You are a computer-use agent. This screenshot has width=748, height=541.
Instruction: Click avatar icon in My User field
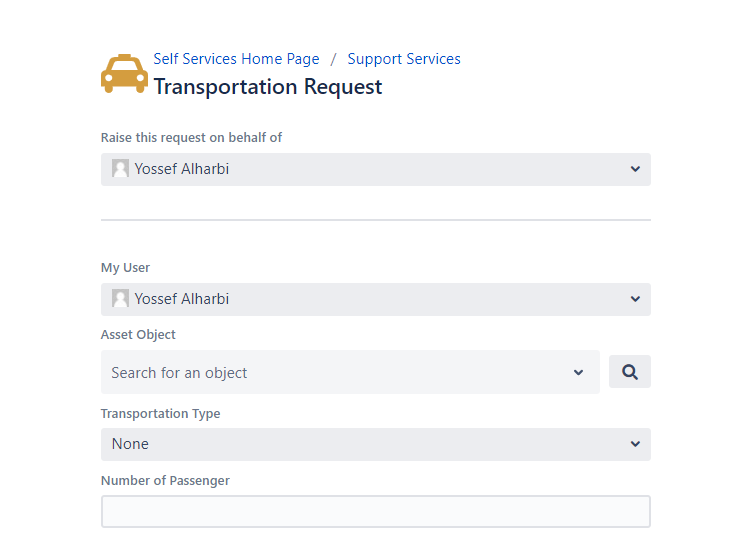[120, 299]
